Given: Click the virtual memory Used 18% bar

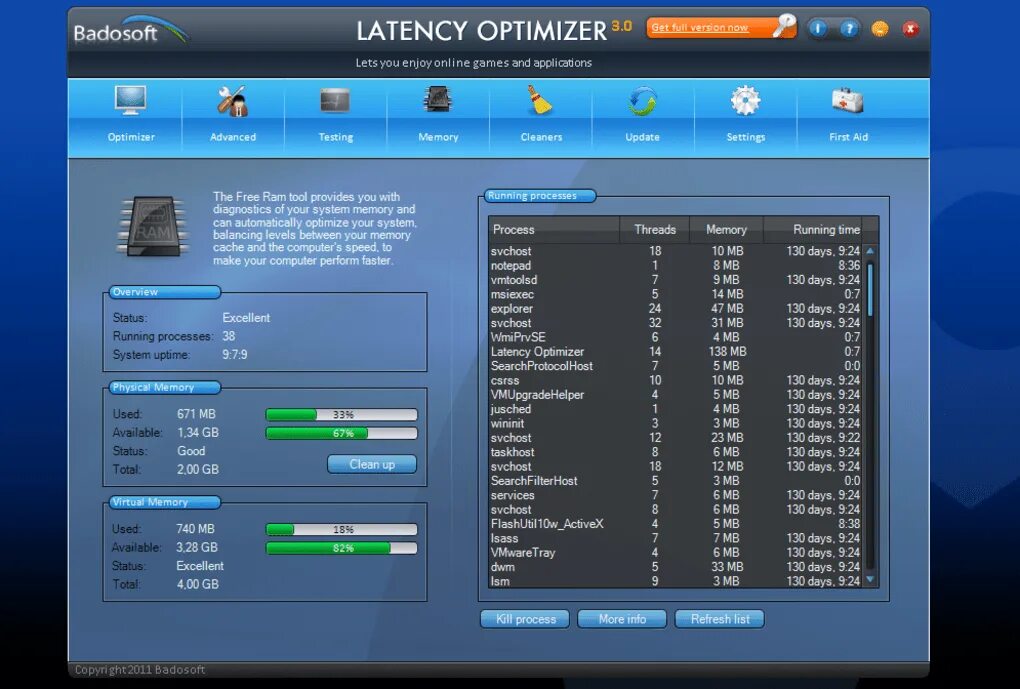Looking at the screenshot, I should (342, 530).
